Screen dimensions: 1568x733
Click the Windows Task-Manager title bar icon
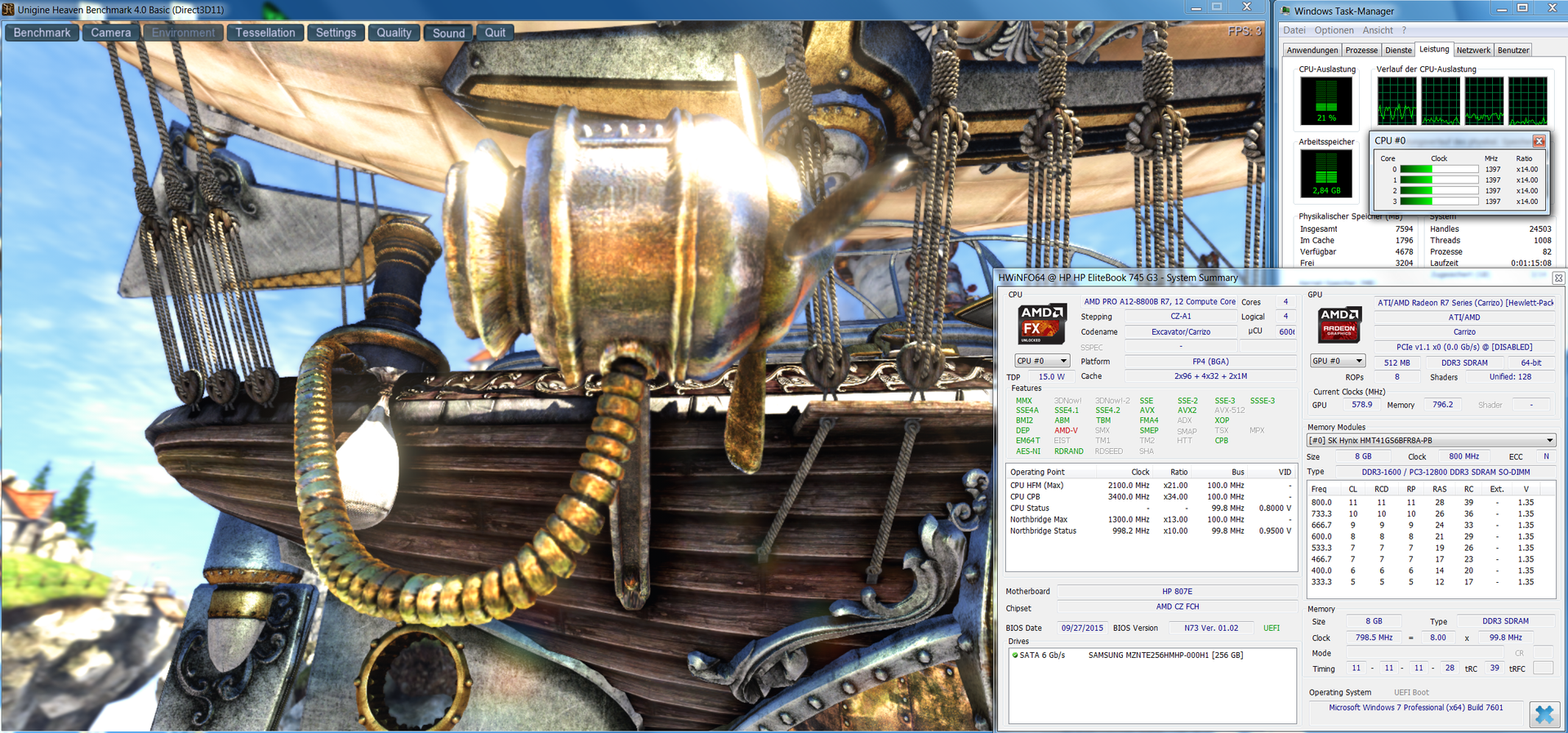[x=1286, y=11]
